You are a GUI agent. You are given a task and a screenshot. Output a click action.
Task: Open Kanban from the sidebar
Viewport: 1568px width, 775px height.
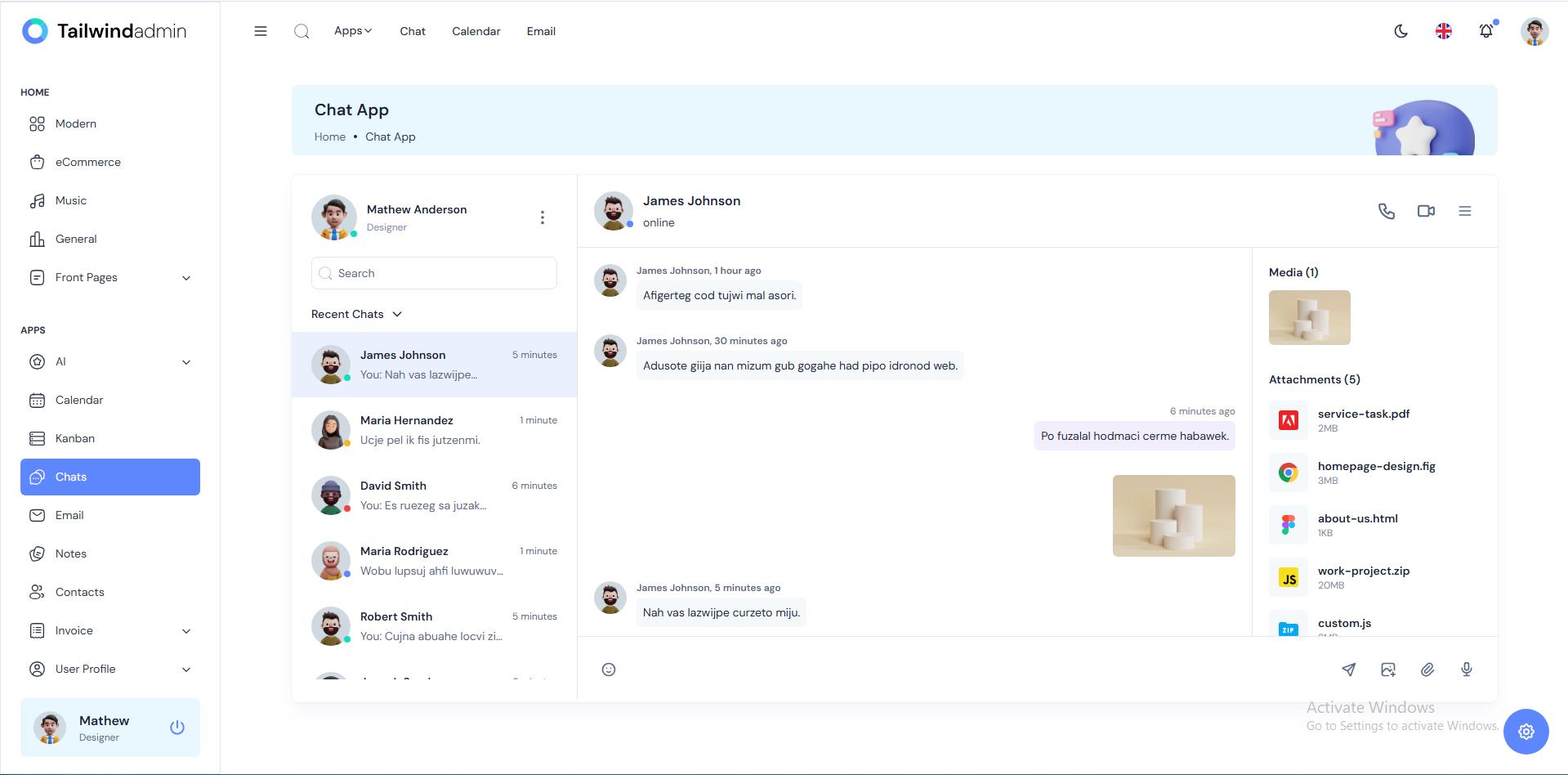pyautogui.click(x=75, y=438)
